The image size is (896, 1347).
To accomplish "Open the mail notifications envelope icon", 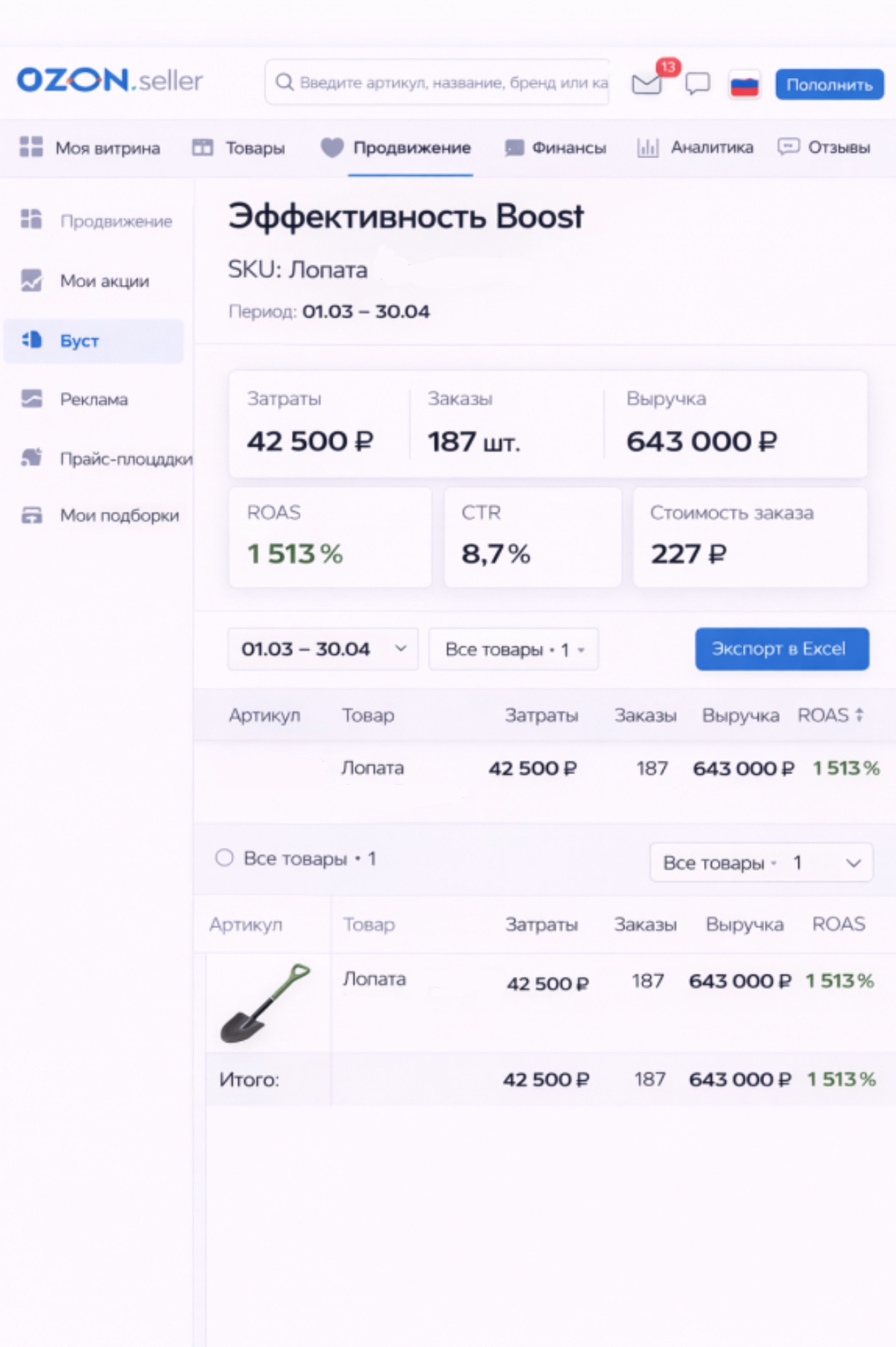I will coord(646,84).
